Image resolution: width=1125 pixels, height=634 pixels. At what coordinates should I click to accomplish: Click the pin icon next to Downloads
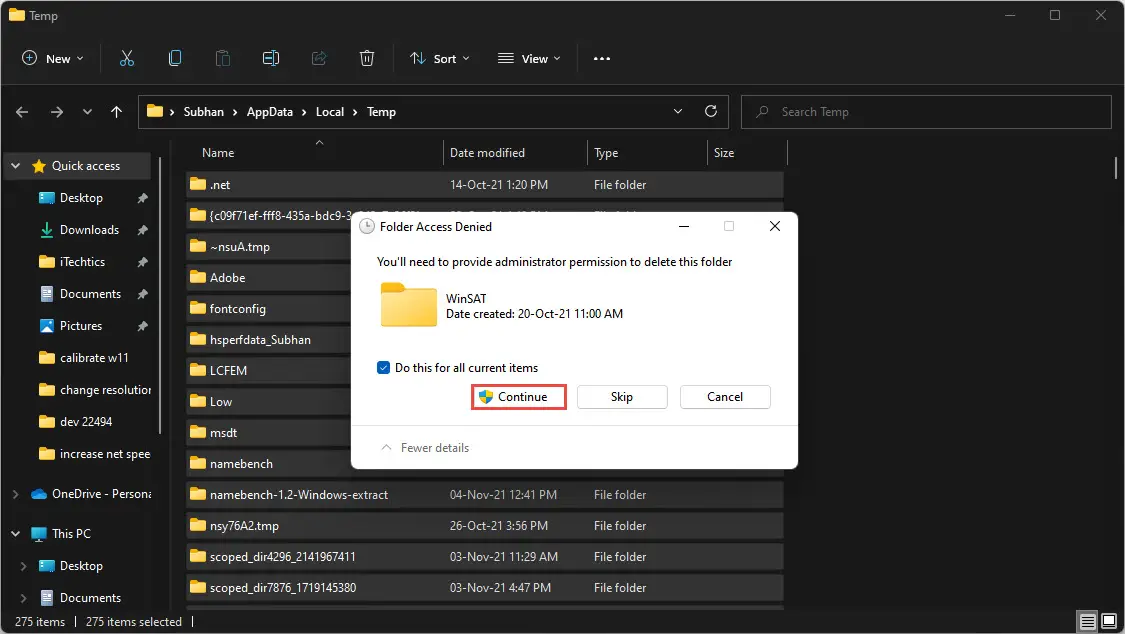click(142, 230)
